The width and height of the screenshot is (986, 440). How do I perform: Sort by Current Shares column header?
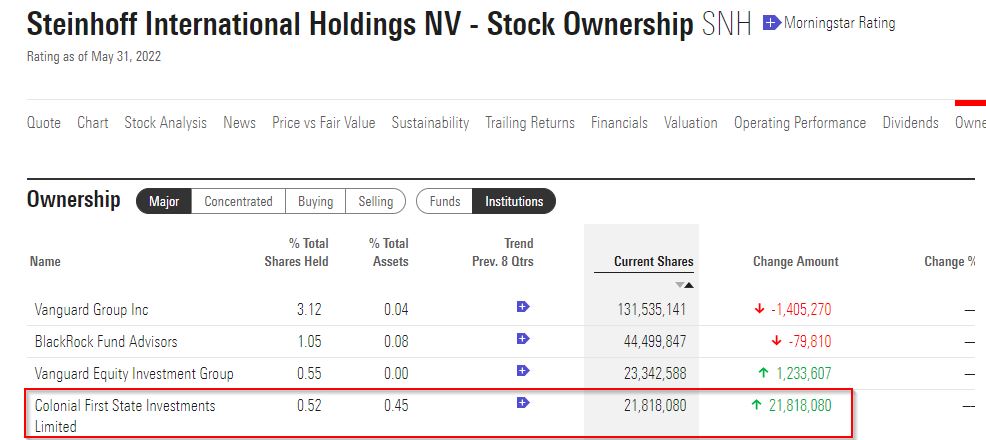pyautogui.click(x=653, y=262)
